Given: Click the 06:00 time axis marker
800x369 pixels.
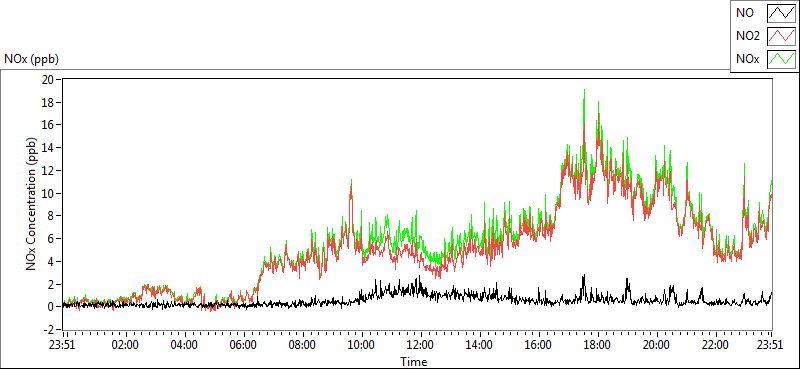Looking at the screenshot, I should (x=243, y=344).
